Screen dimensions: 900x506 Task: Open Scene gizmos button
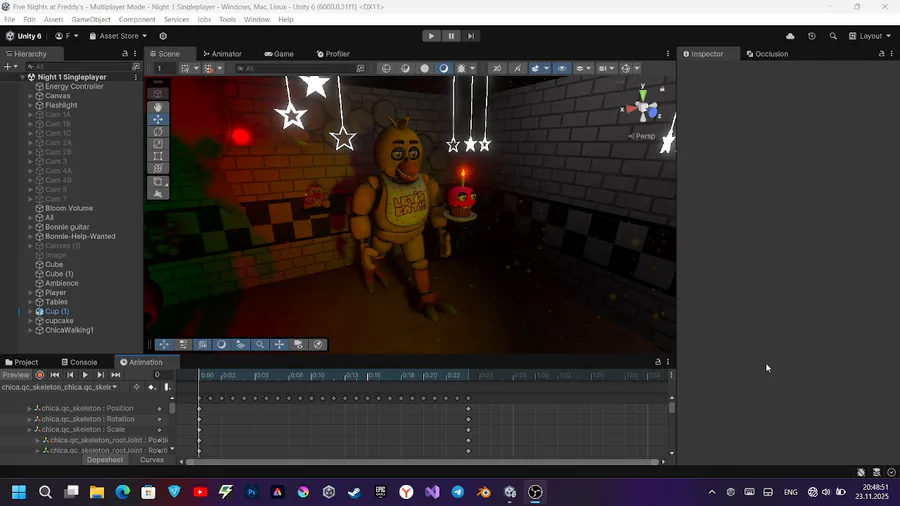[626, 68]
